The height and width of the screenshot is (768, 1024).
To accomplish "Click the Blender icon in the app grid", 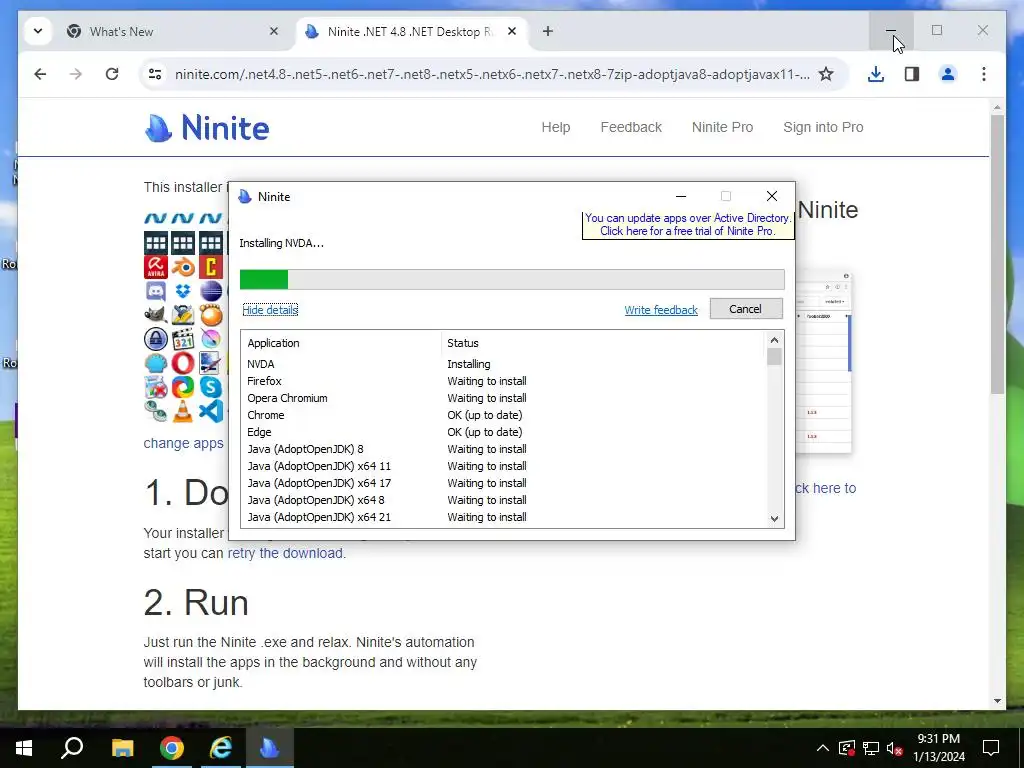I will 183,267.
